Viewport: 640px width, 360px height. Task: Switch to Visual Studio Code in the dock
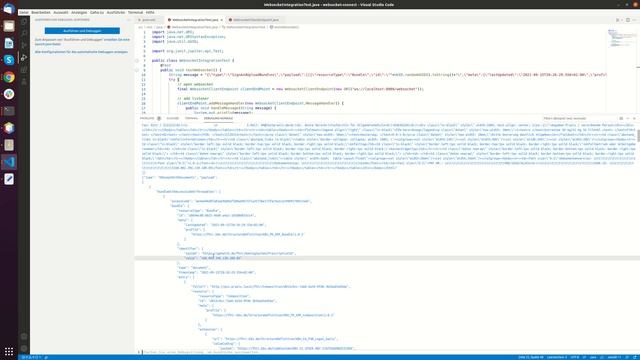tap(9, 162)
